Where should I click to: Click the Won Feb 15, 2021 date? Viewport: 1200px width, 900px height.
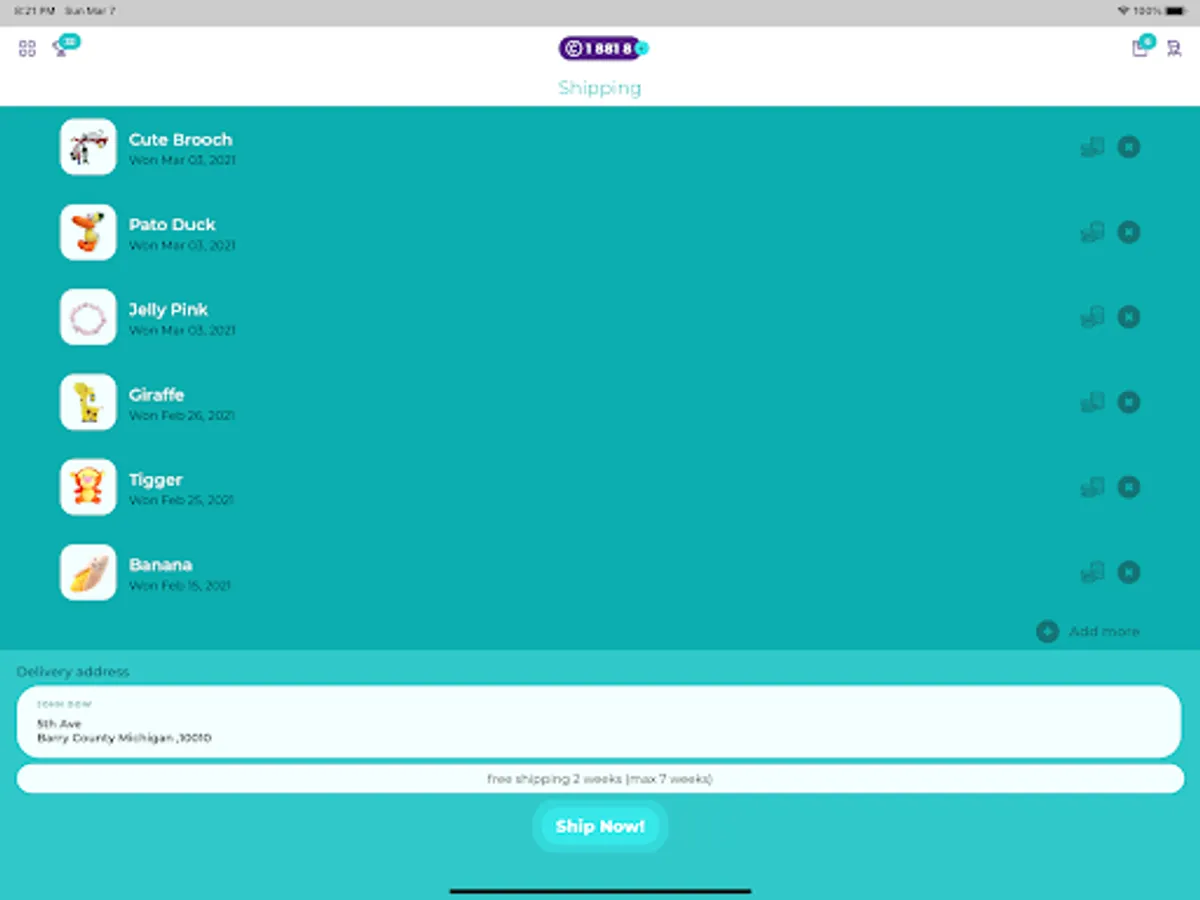(x=180, y=585)
